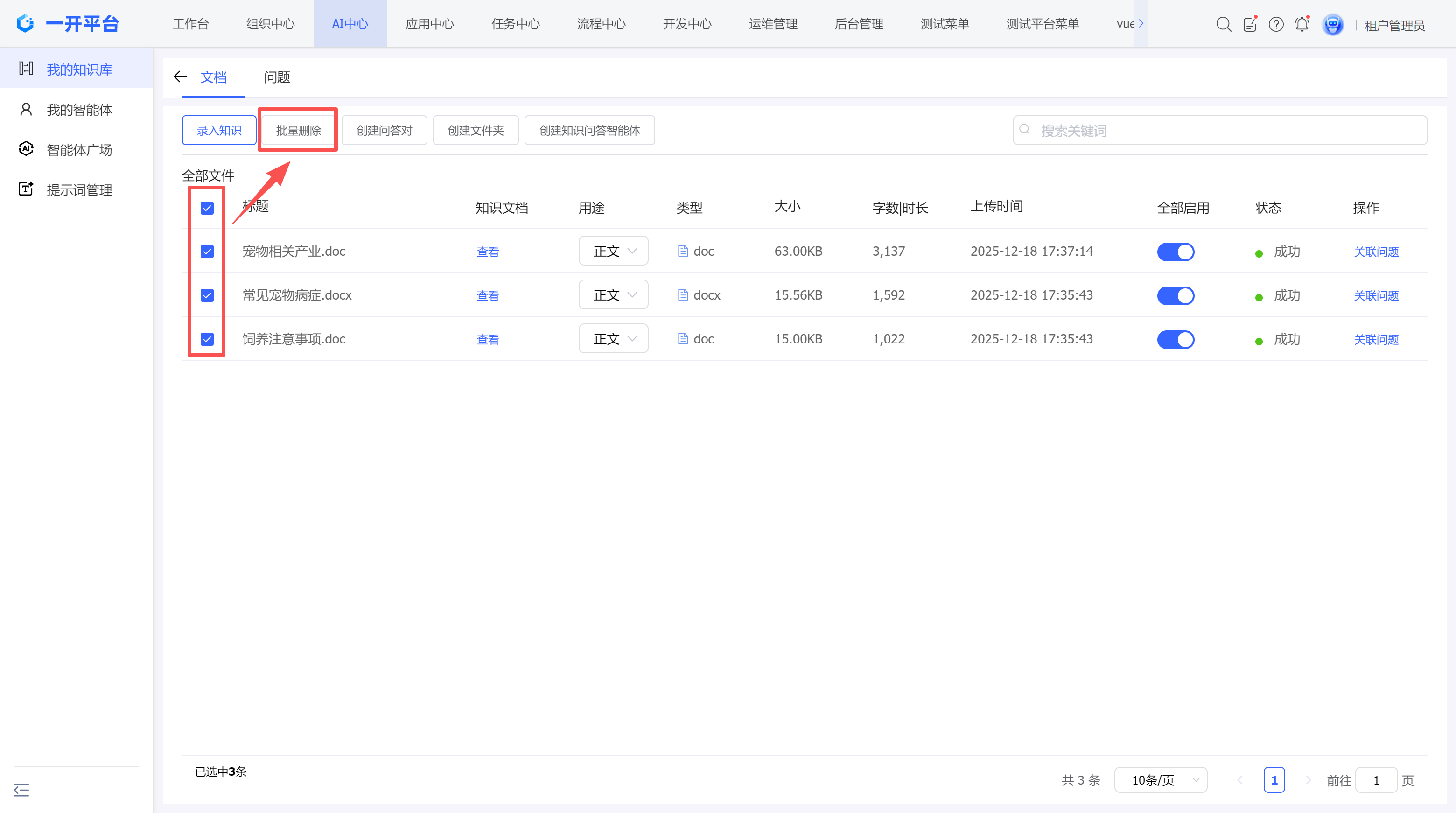Disable the toggle for 宠物相关产业.doc
The image size is (1456, 813).
click(x=1175, y=252)
